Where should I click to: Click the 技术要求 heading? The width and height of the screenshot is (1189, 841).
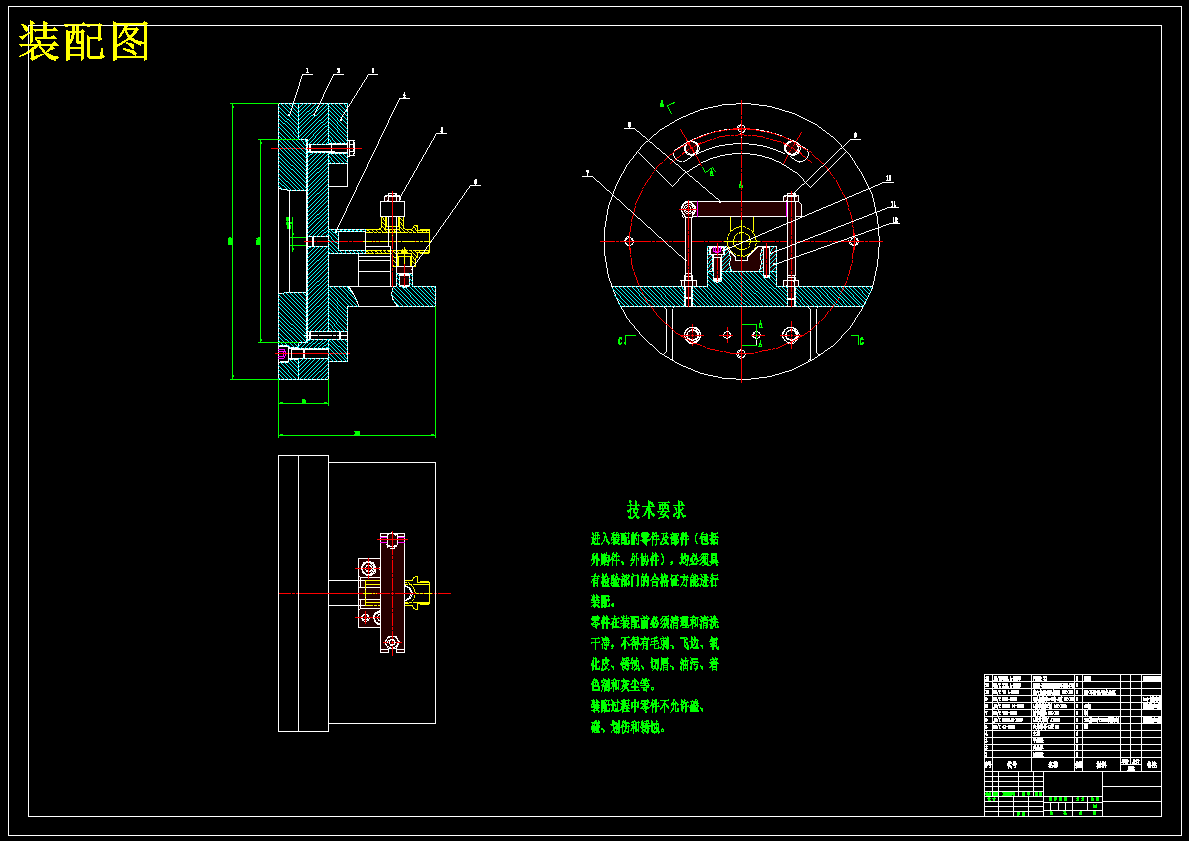(x=657, y=510)
